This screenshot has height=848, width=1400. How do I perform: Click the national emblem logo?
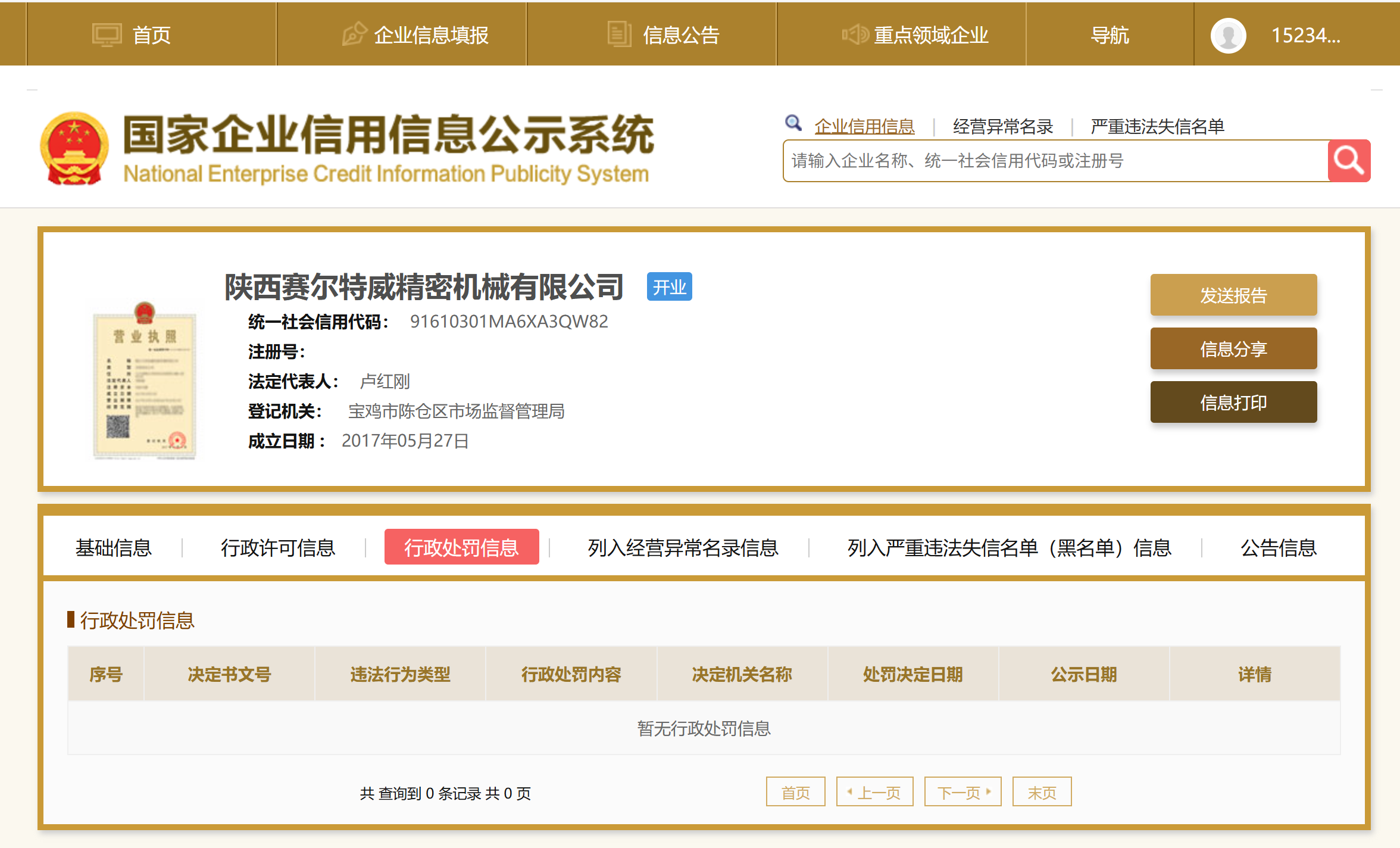tap(74, 149)
